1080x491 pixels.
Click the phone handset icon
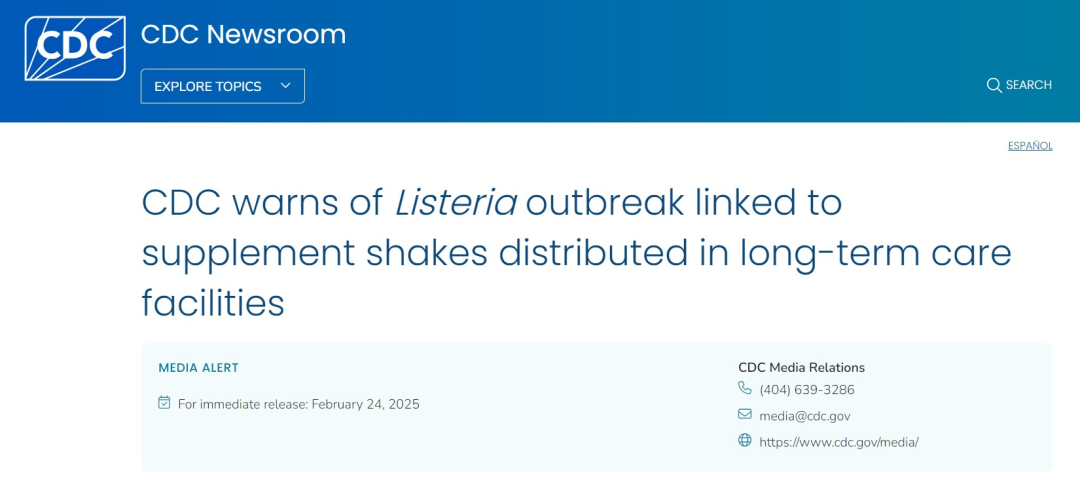pos(745,388)
